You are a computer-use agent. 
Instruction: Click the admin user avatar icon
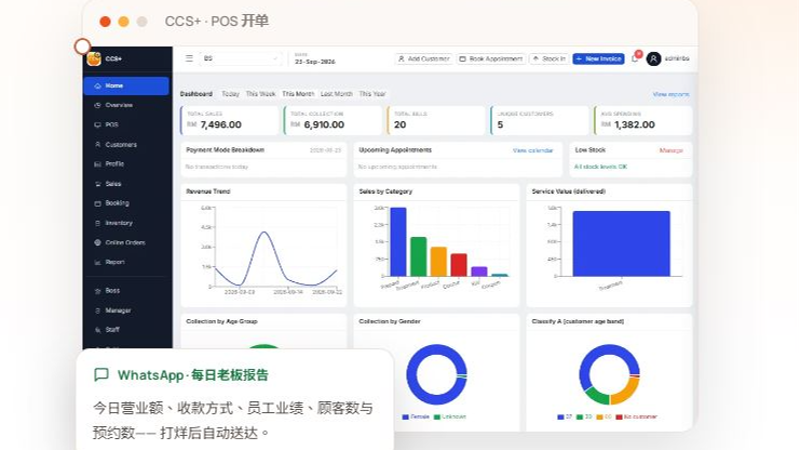pos(654,59)
